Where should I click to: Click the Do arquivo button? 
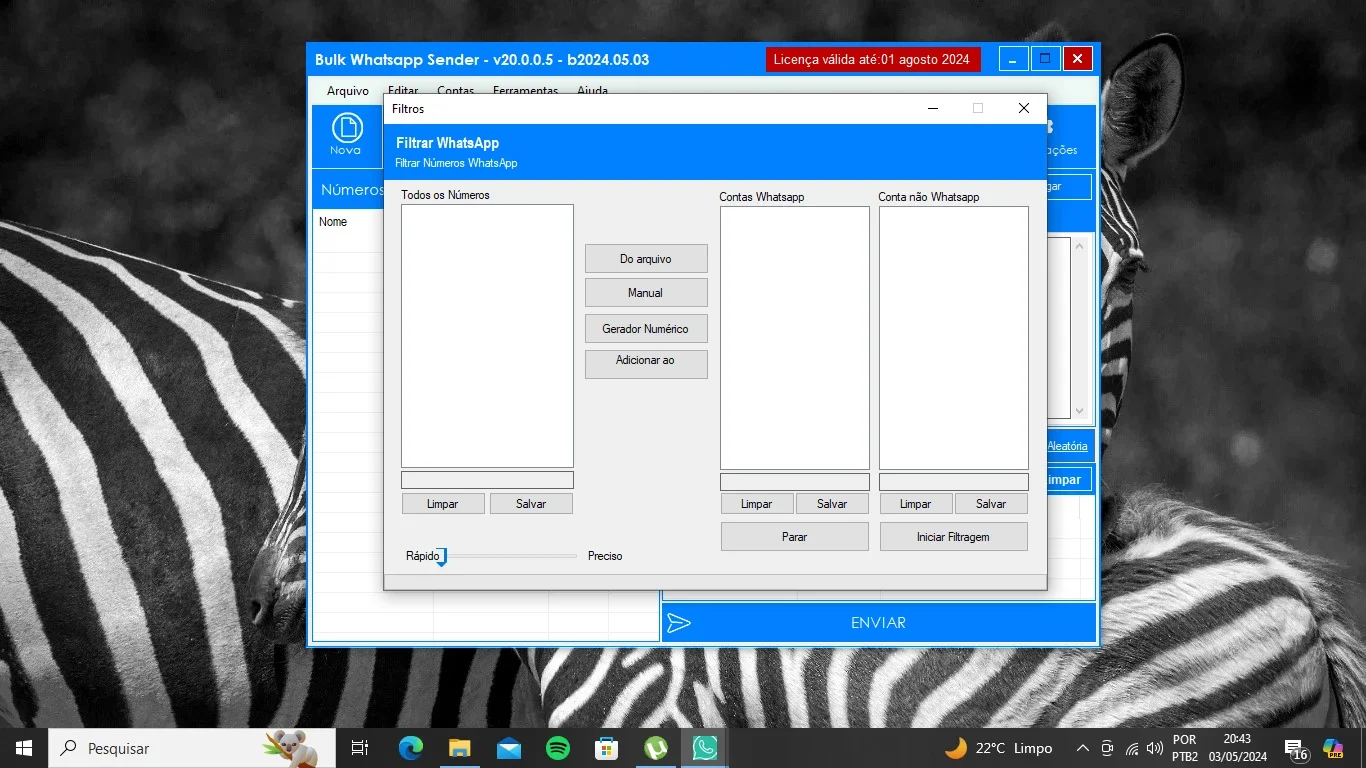[x=646, y=259]
